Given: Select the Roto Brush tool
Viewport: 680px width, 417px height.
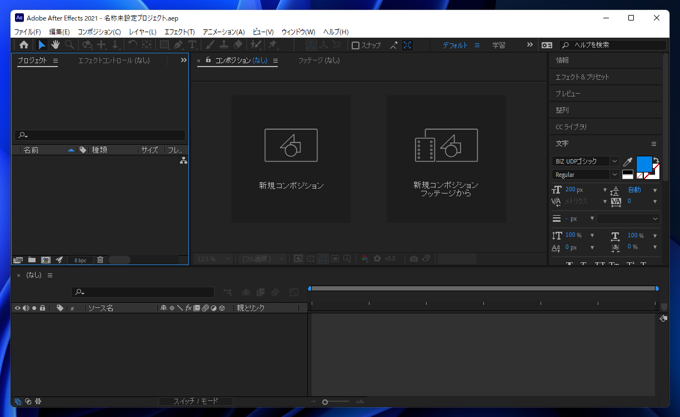Looking at the screenshot, I should tap(256, 45).
